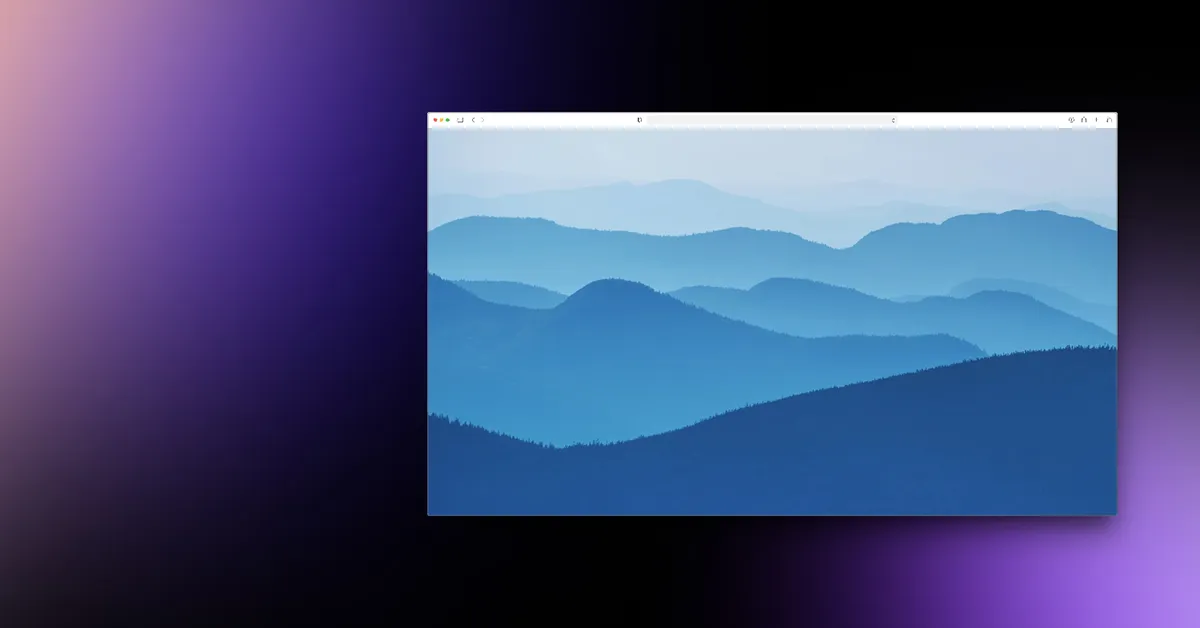Open the privacy shield icon beside address bar
1200x628 pixels.
(640, 120)
